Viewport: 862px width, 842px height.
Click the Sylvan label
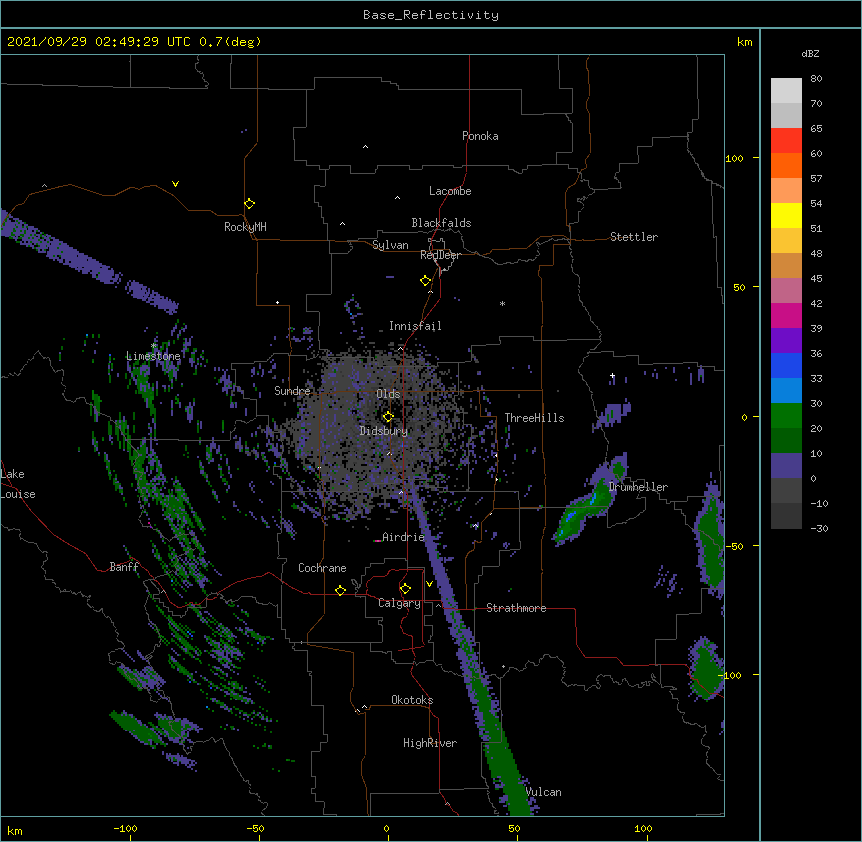(390, 245)
